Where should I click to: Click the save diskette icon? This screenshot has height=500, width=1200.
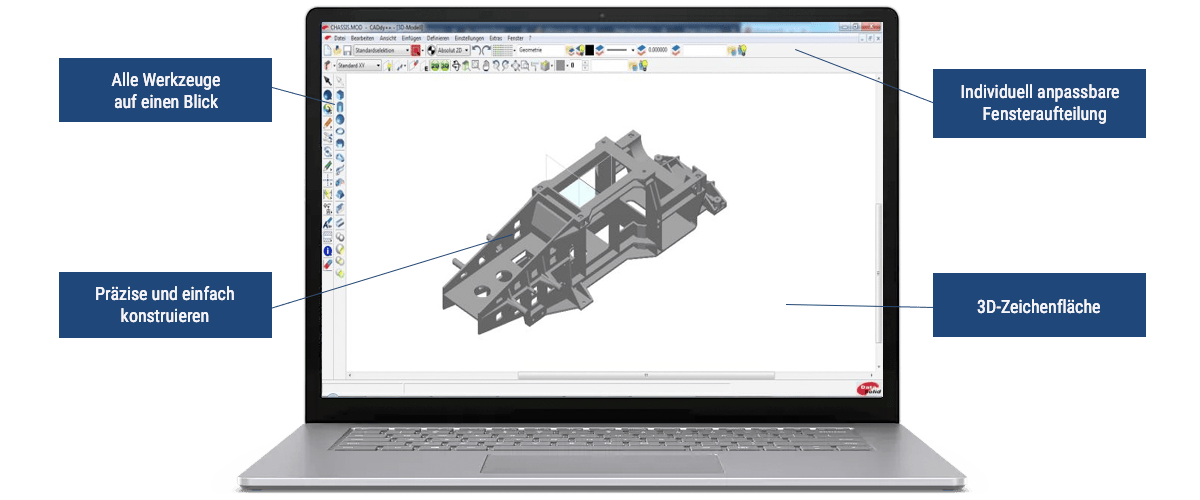click(x=348, y=49)
